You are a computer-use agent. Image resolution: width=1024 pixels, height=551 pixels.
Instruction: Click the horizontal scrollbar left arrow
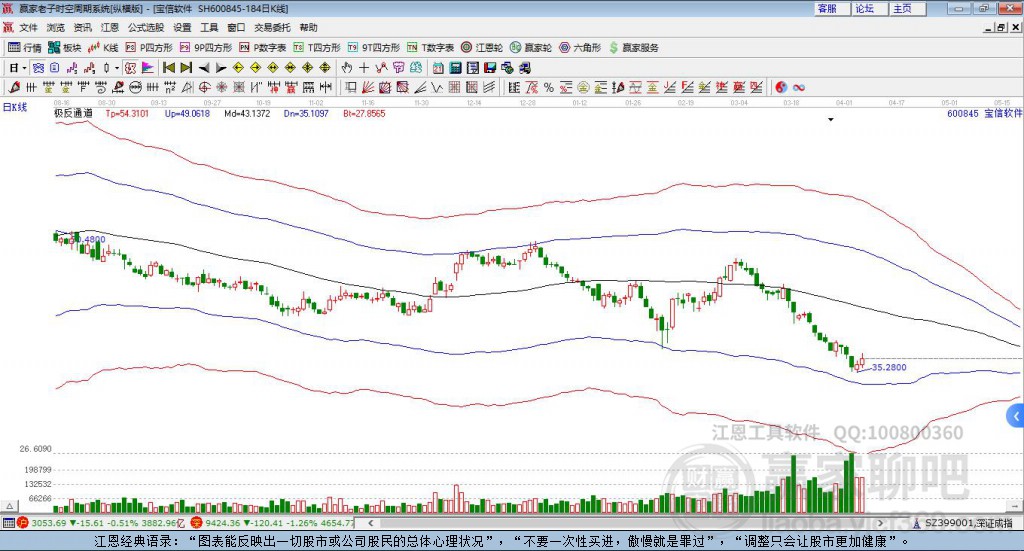[x=370, y=523]
